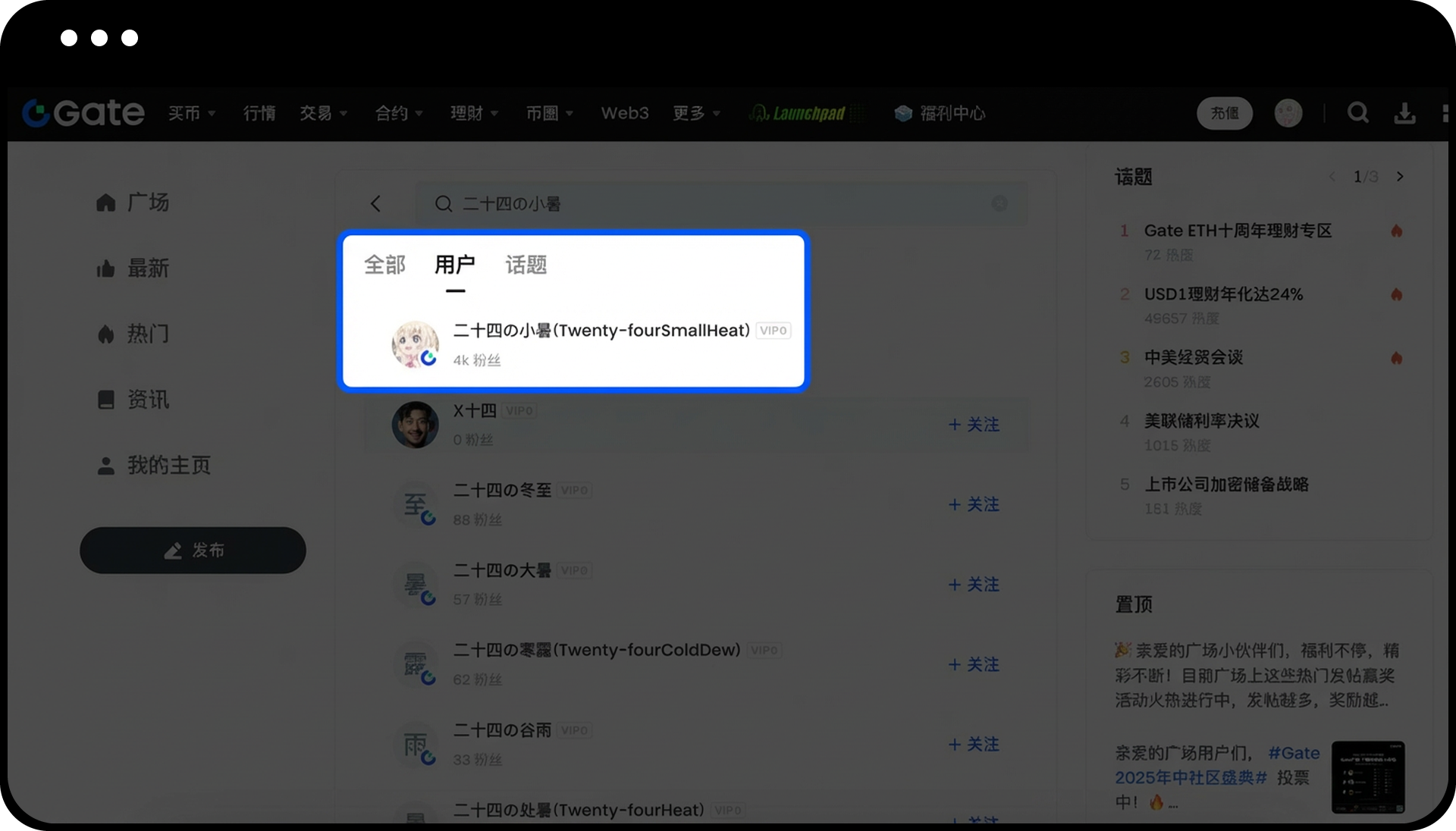Image resolution: width=1456 pixels, height=831 pixels.
Task: Clear the search field with X icon
Action: pyautogui.click(x=999, y=203)
